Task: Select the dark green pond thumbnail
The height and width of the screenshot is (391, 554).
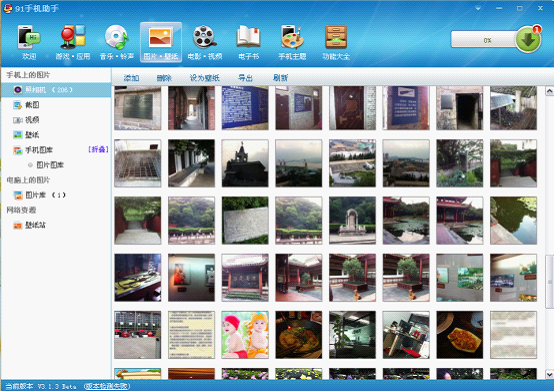Action: (513, 220)
